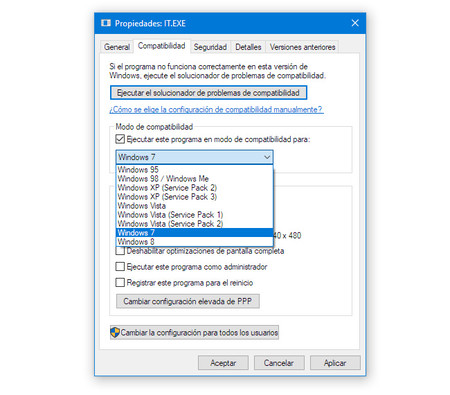Collapse the Windows 7 compatibility dropdown arrow
Screen dimensions: 450x395
coord(267,157)
